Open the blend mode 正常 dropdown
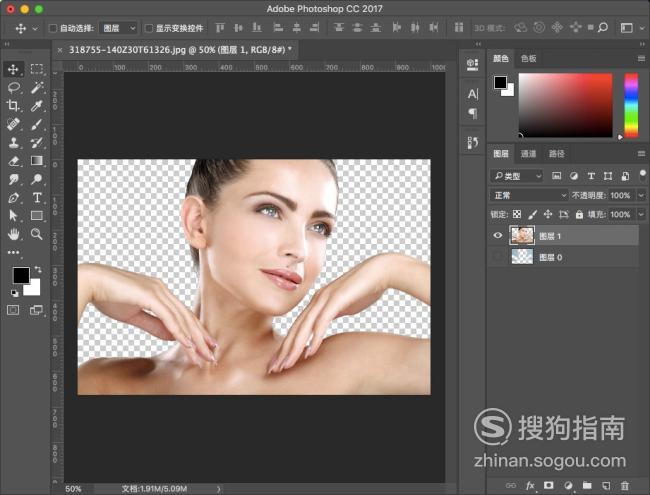650x495 pixels. pyautogui.click(x=530, y=195)
